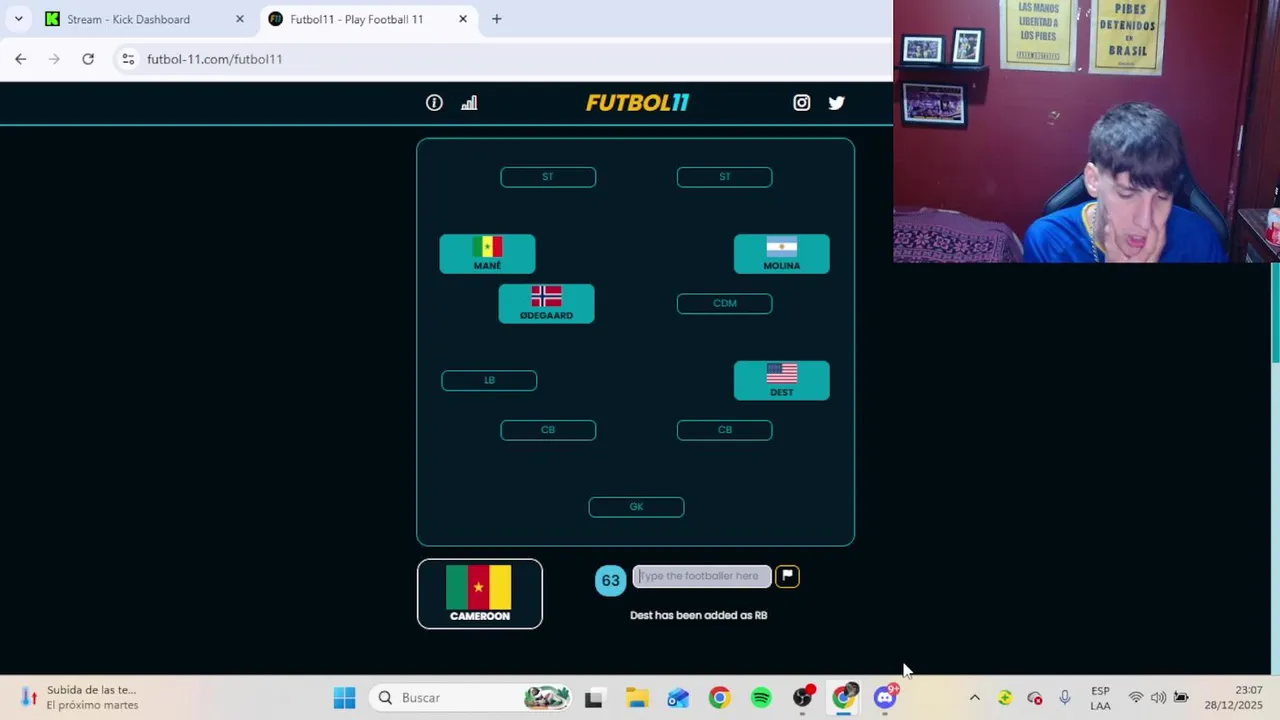Viewport: 1280px width, 720px height.
Task: Open the clock and date 23:07
Action: click(x=1234, y=697)
